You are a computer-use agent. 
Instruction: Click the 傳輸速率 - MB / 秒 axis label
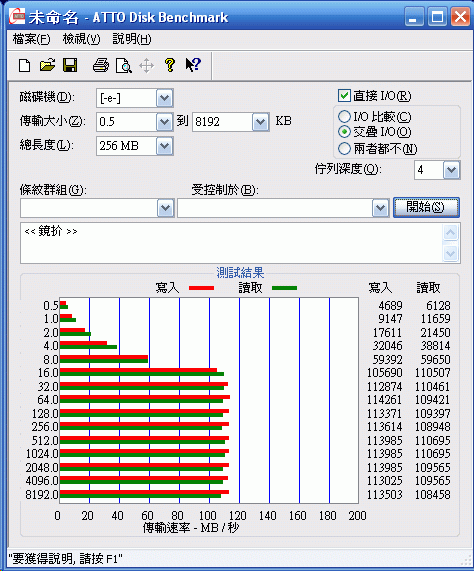click(x=191, y=528)
